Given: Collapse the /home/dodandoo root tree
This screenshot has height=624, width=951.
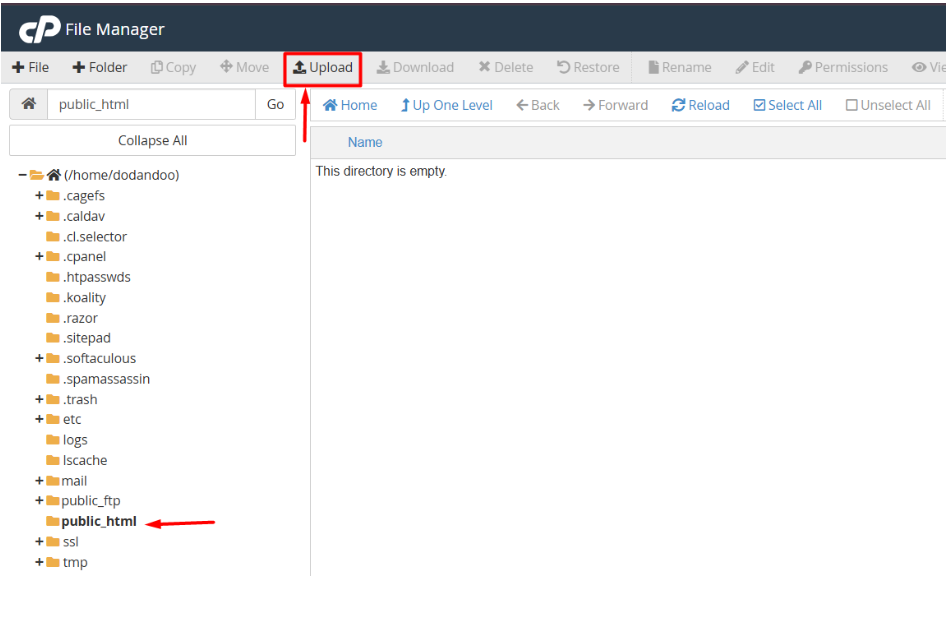Looking at the screenshot, I should click(x=22, y=175).
